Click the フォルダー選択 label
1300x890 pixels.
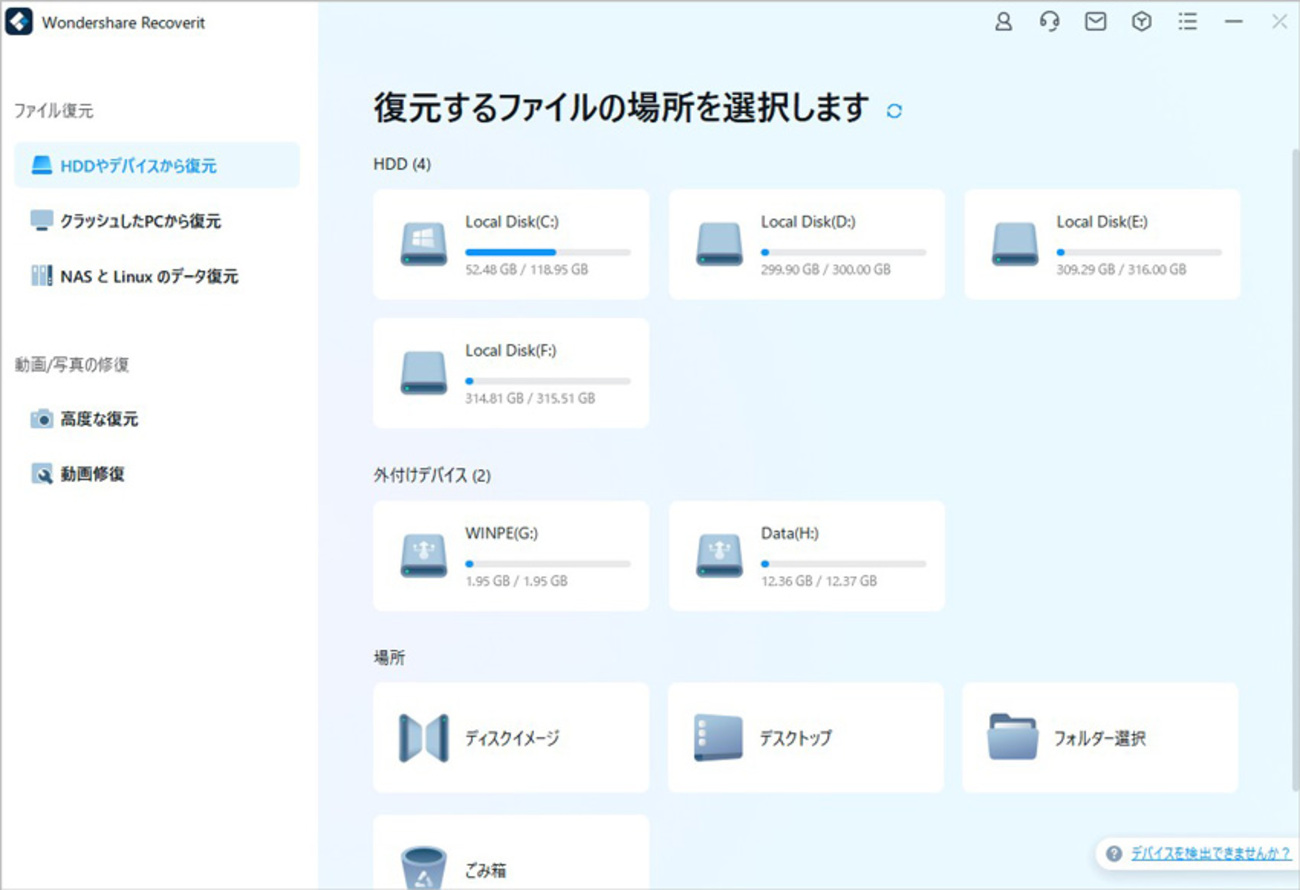(x=1099, y=739)
